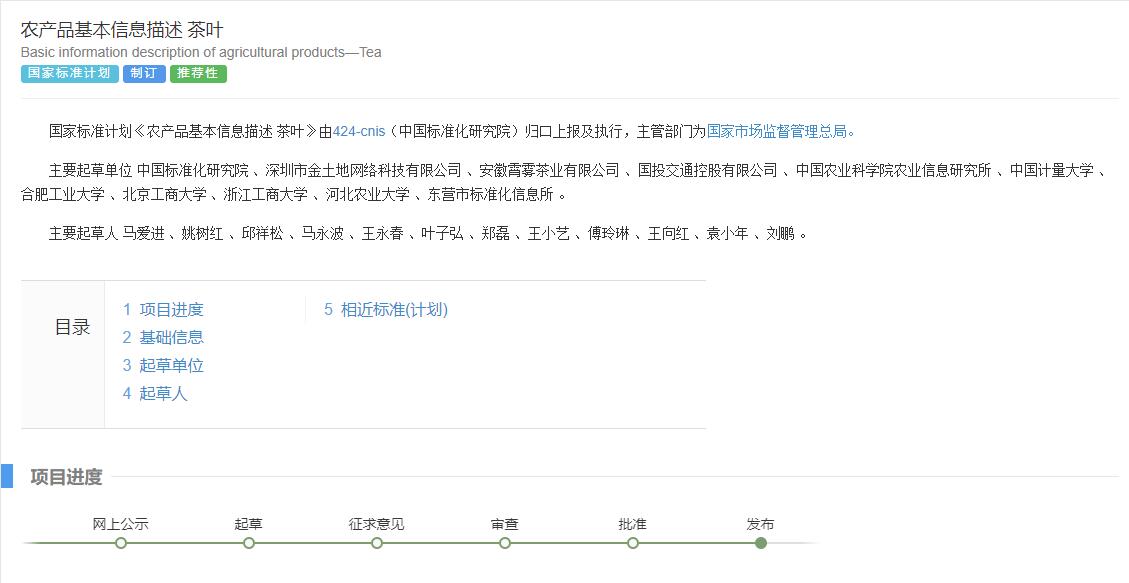Click the 起草 progress node circle
The width and height of the screenshot is (1129, 583).
[x=249, y=543]
